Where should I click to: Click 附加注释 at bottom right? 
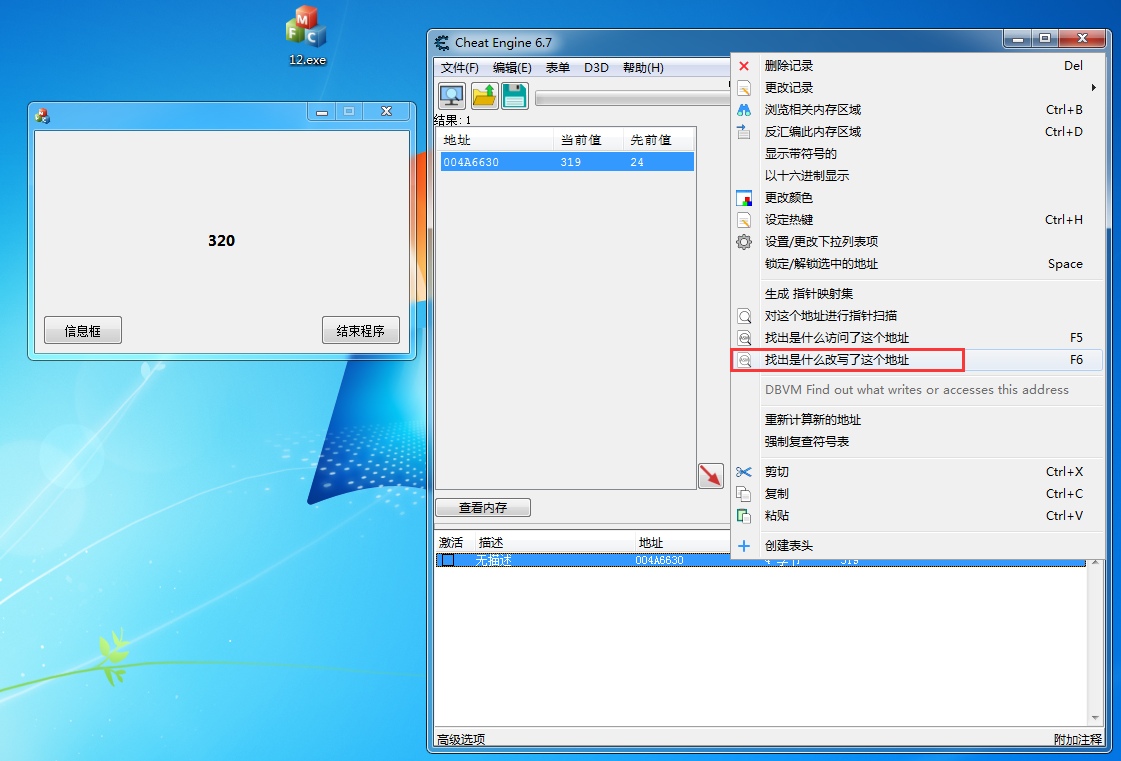click(x=1078, y=740)
